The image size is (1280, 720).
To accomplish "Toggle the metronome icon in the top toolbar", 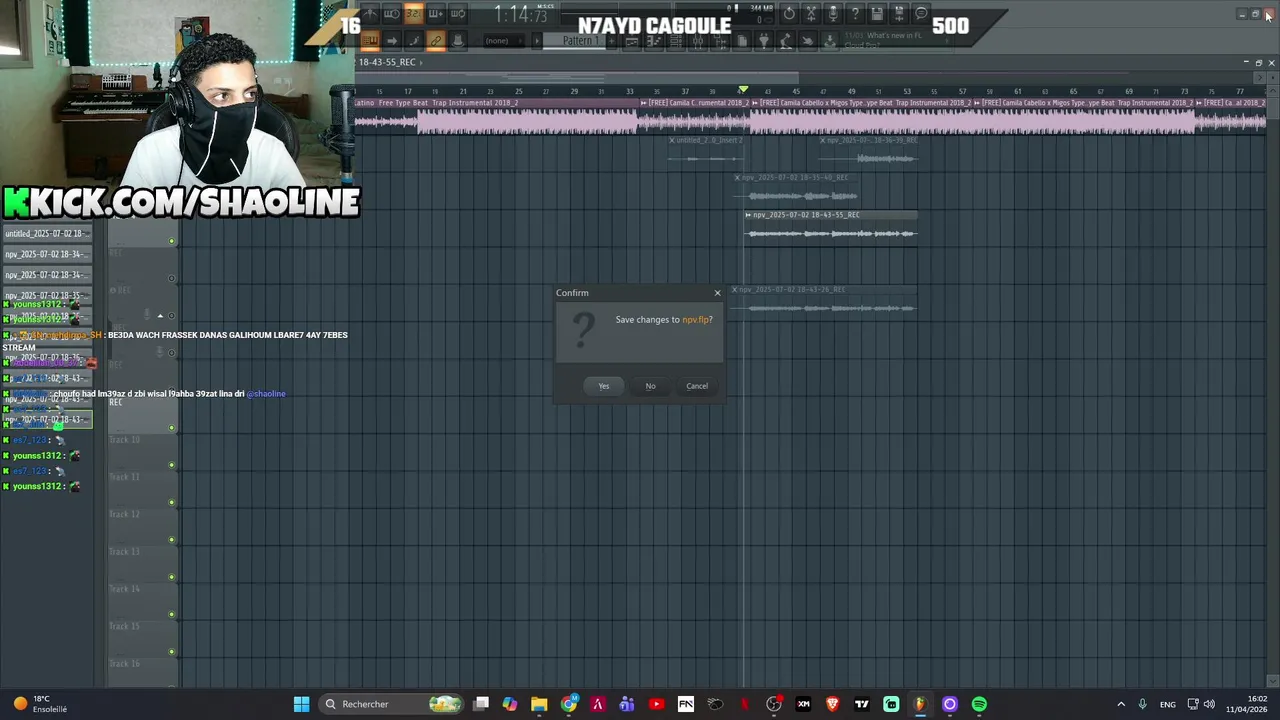I will (370, 13).
